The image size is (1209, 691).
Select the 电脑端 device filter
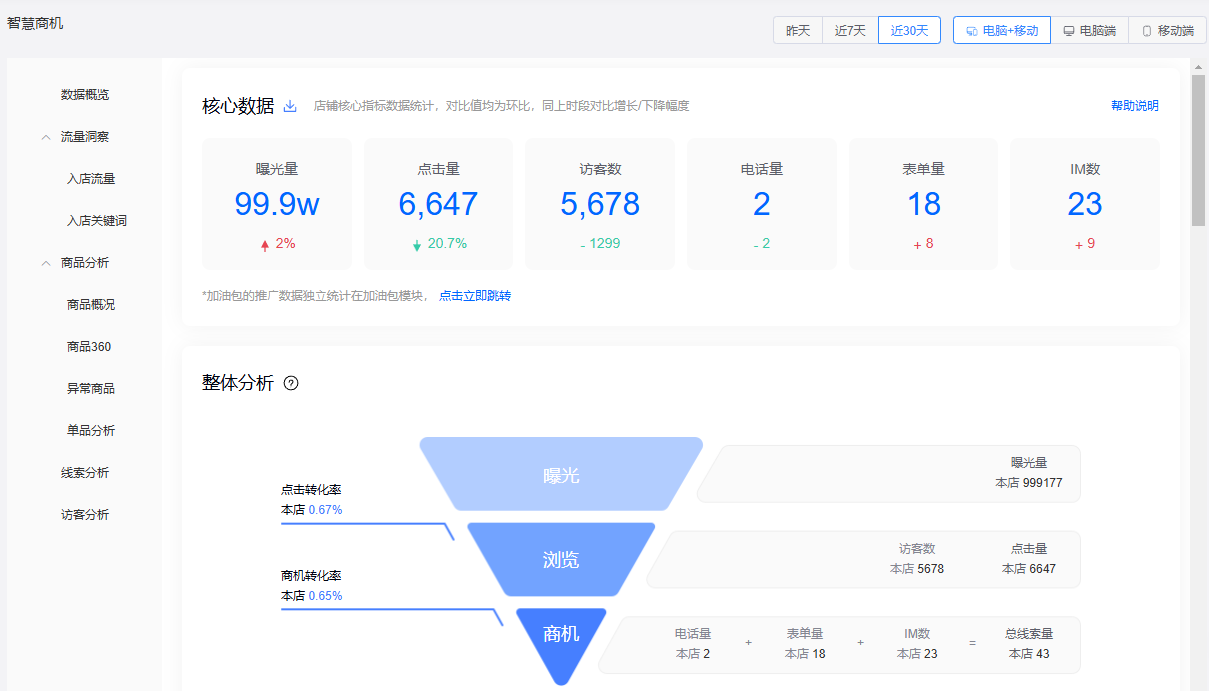coord(1089,30)
